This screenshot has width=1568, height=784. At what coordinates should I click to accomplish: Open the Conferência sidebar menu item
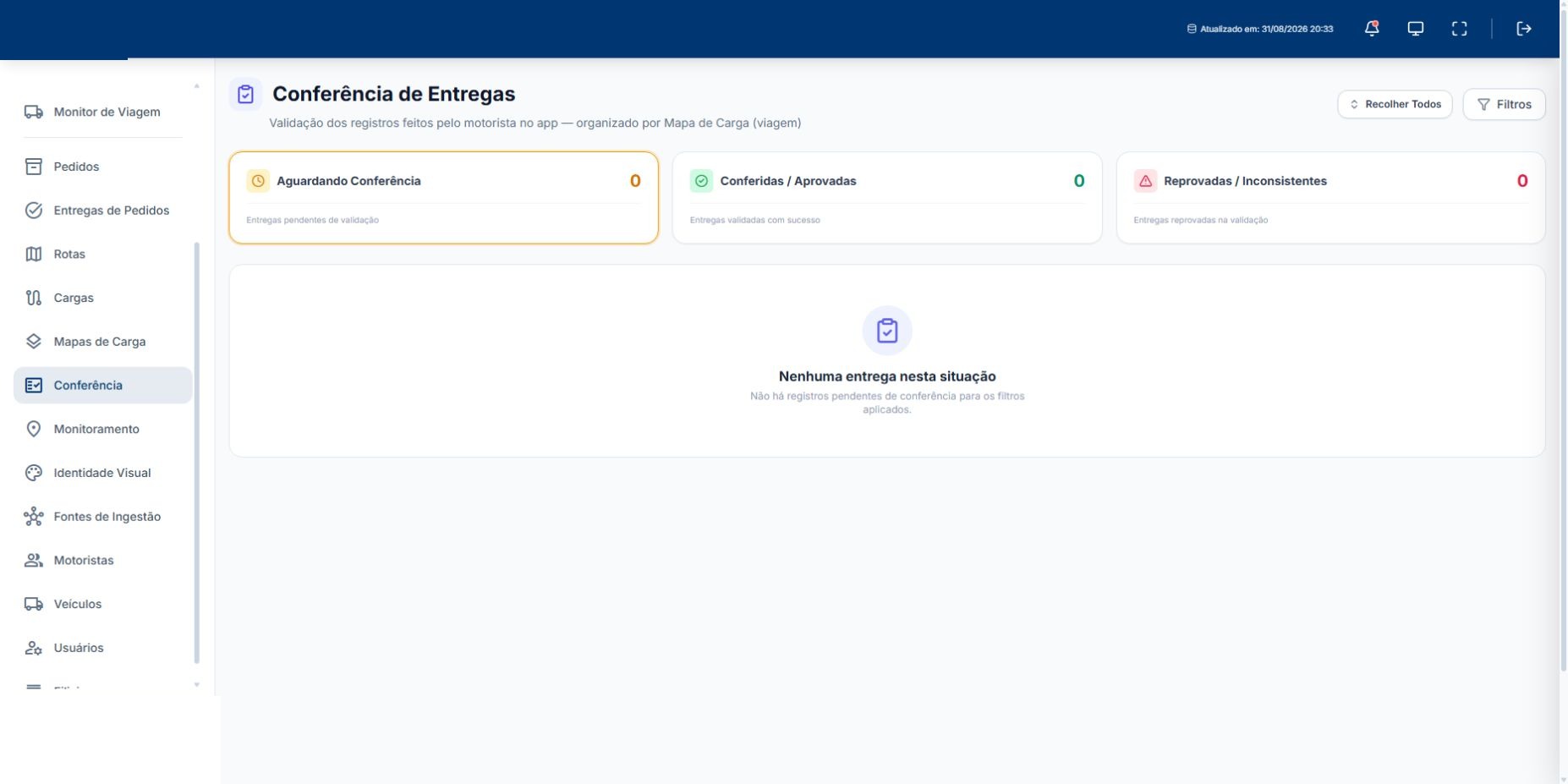(103, 386)
